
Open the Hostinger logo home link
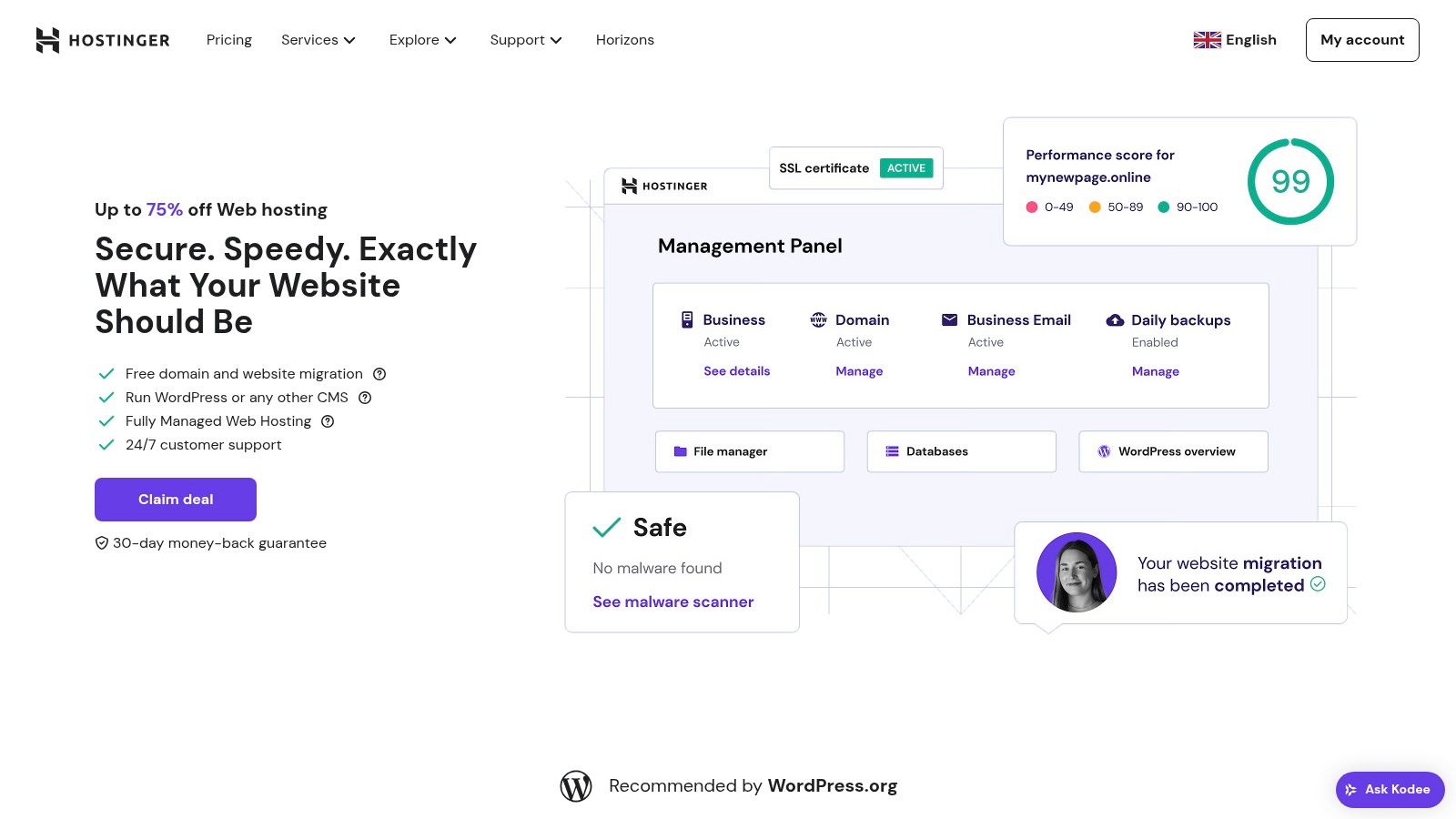click(103, 40)
